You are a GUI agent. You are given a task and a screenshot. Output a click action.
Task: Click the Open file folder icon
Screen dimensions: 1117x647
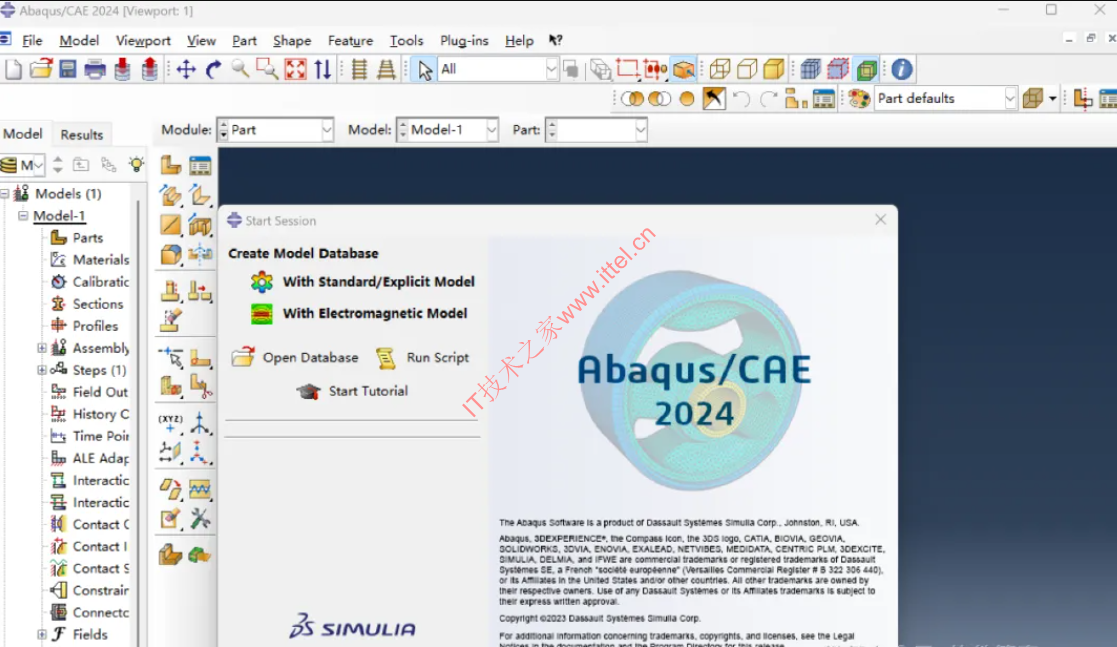41,69
